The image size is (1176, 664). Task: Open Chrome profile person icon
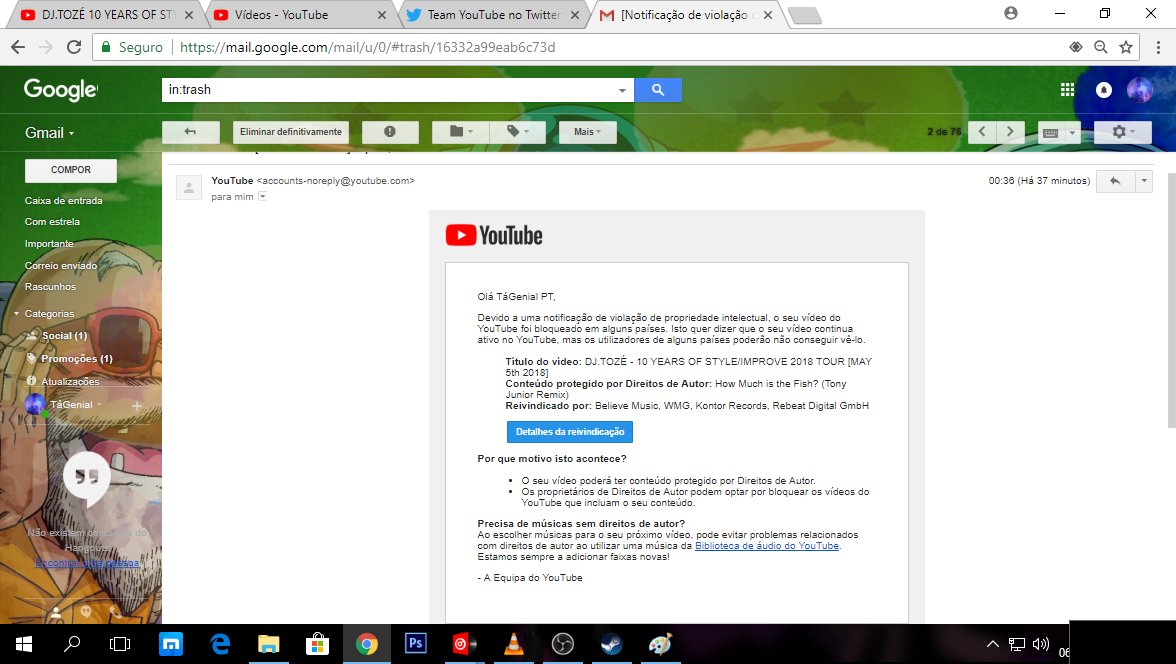1011,14
